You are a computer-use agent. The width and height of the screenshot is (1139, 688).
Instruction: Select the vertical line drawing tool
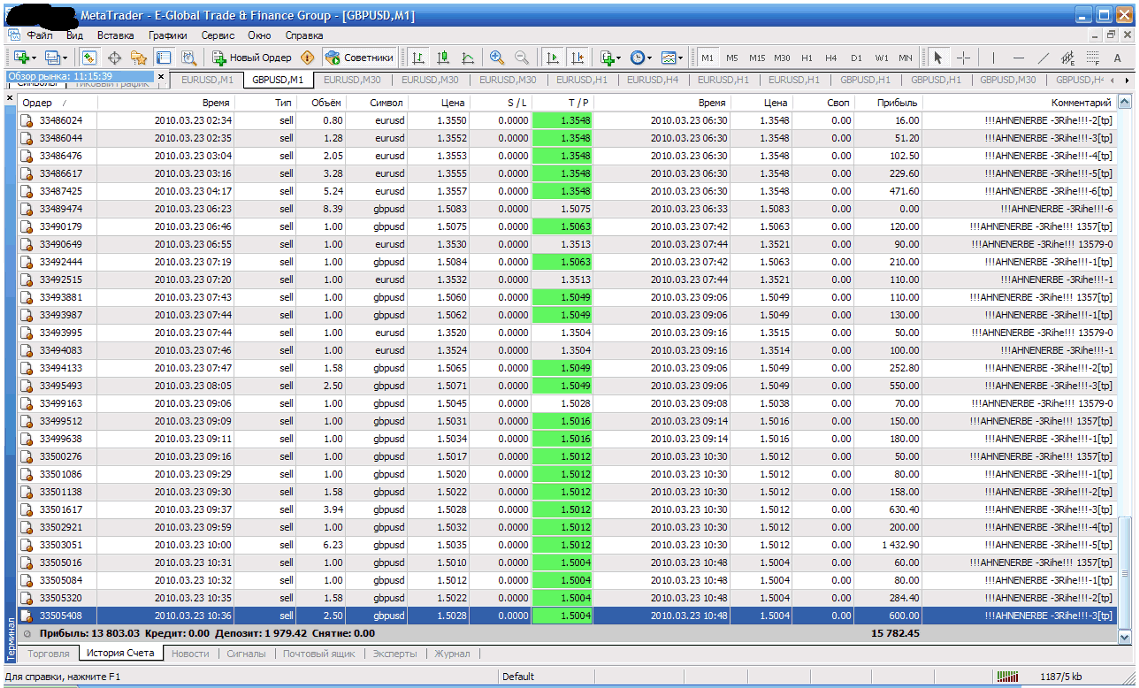pos(993,57)
